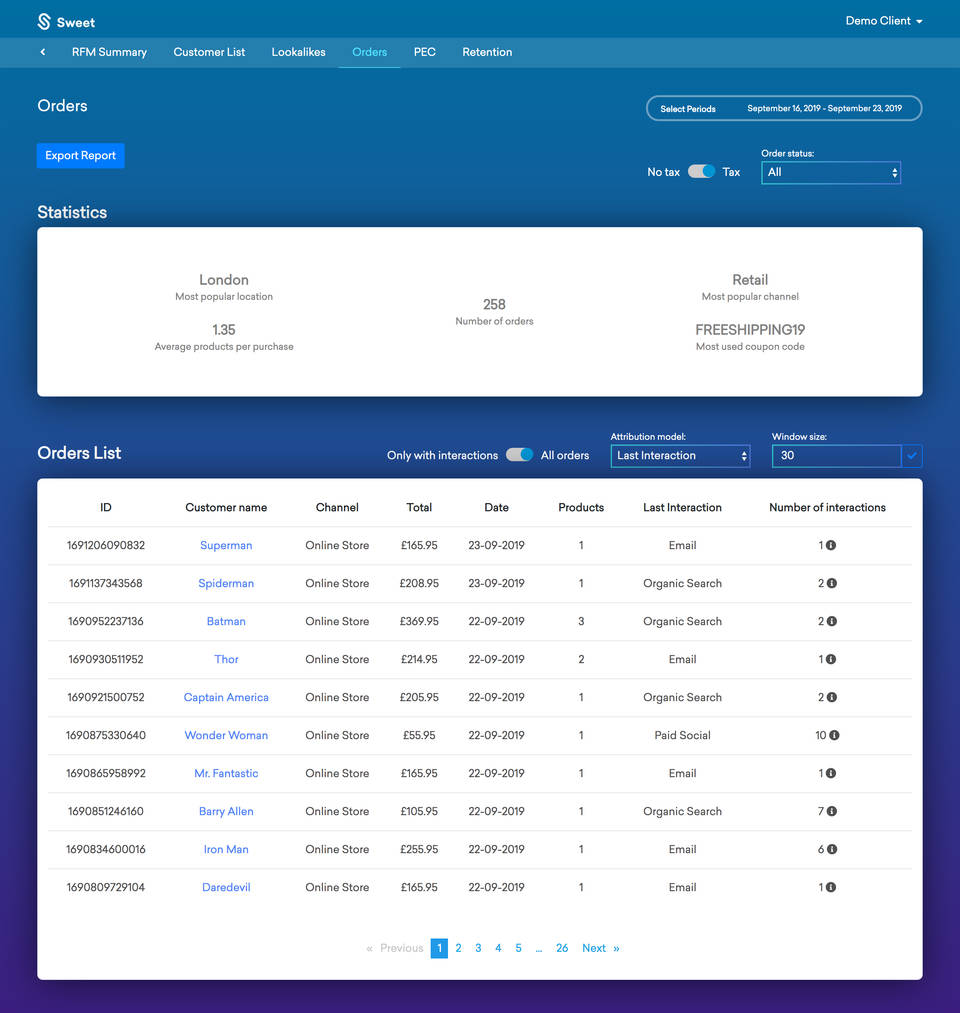
Task: Open the Order status dropdown
Action: tap(831, 172)
